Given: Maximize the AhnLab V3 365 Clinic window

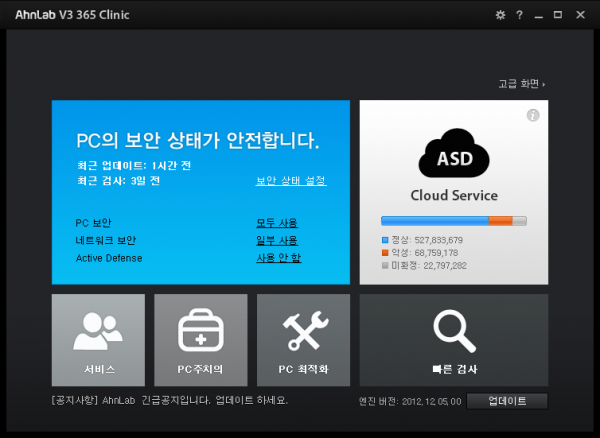Looking at the screenshot, I should (x=558, y=15).
